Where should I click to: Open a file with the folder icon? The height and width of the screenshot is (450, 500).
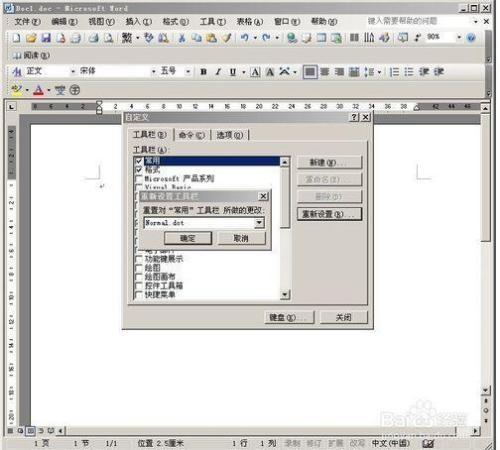tap(31, 38)
